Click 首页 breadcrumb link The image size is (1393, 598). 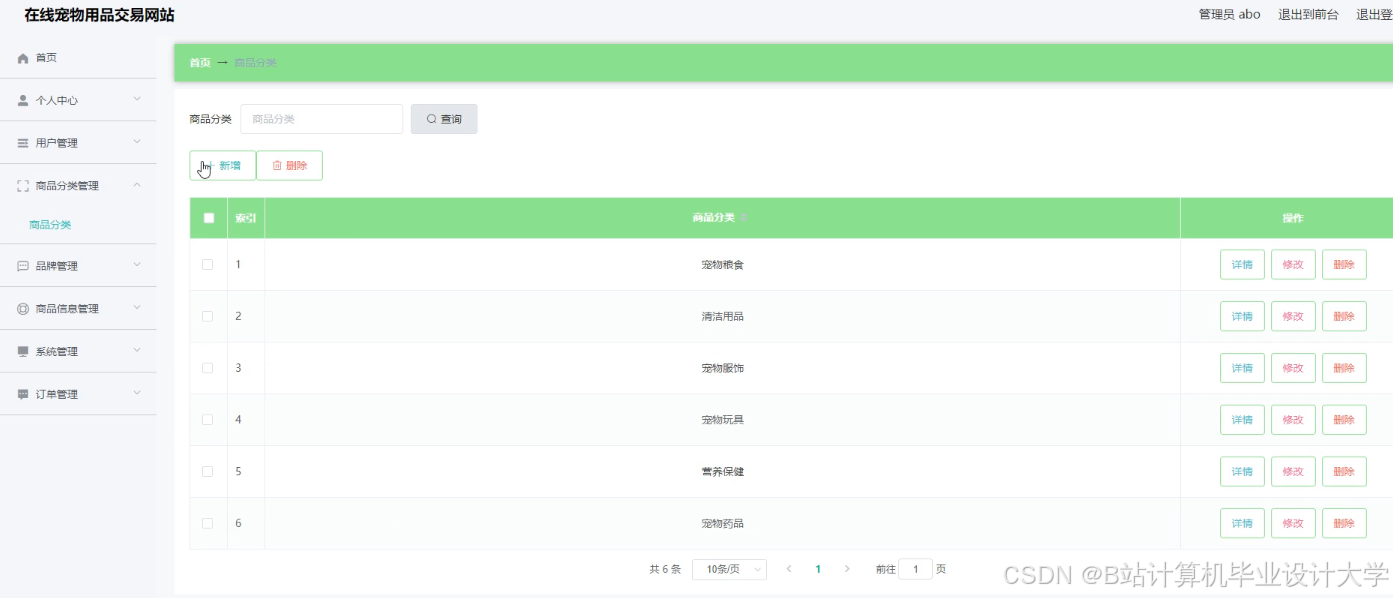click(x=200, y=62)
